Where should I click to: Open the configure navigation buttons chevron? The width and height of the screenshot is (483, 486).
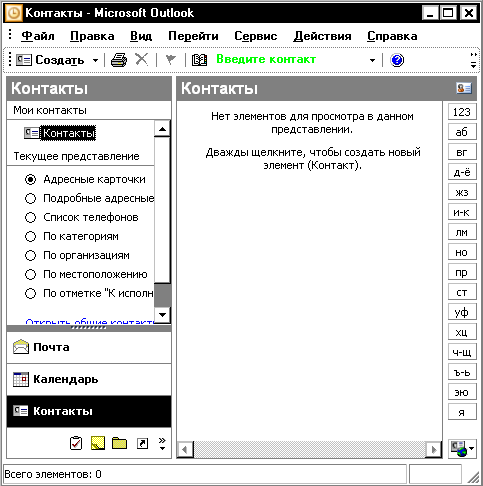click(x=162, y=444)
